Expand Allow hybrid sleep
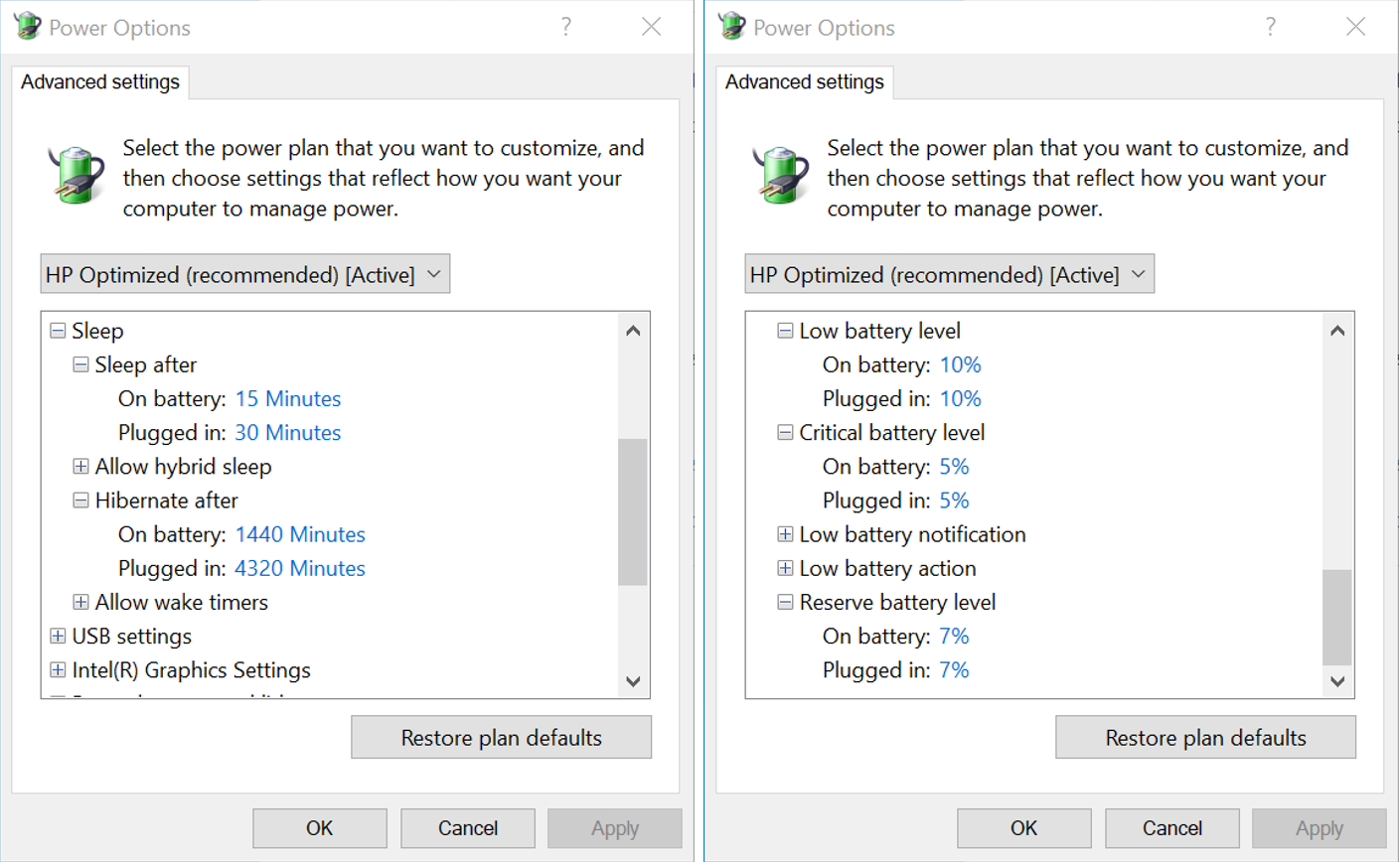The image size is (1400, 862). [x=80, y=466]
